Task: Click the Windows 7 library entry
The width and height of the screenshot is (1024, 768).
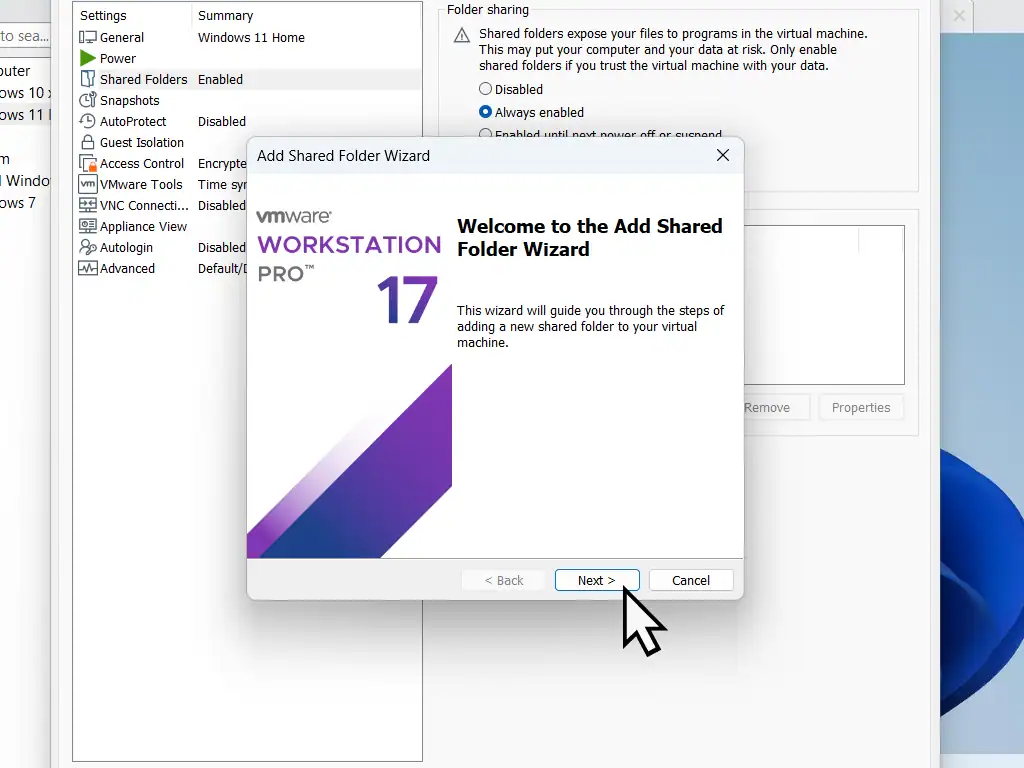Action: point(18,203)
